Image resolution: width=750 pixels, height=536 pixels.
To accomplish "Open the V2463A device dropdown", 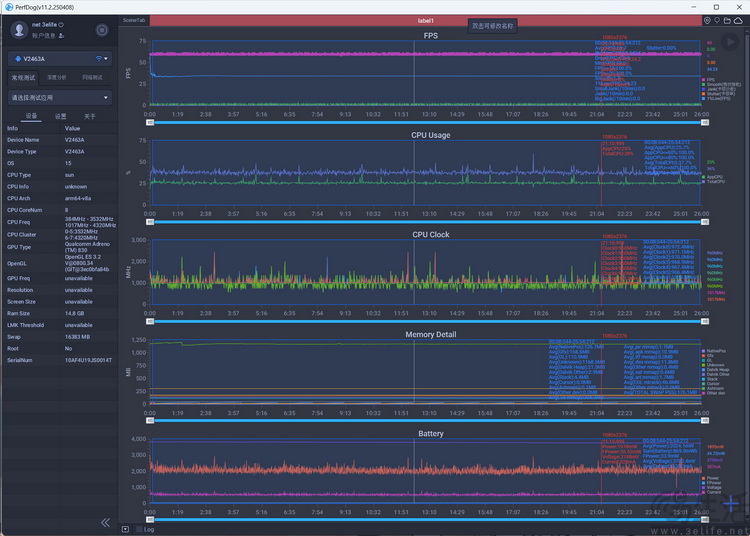I will coord(60,59).
